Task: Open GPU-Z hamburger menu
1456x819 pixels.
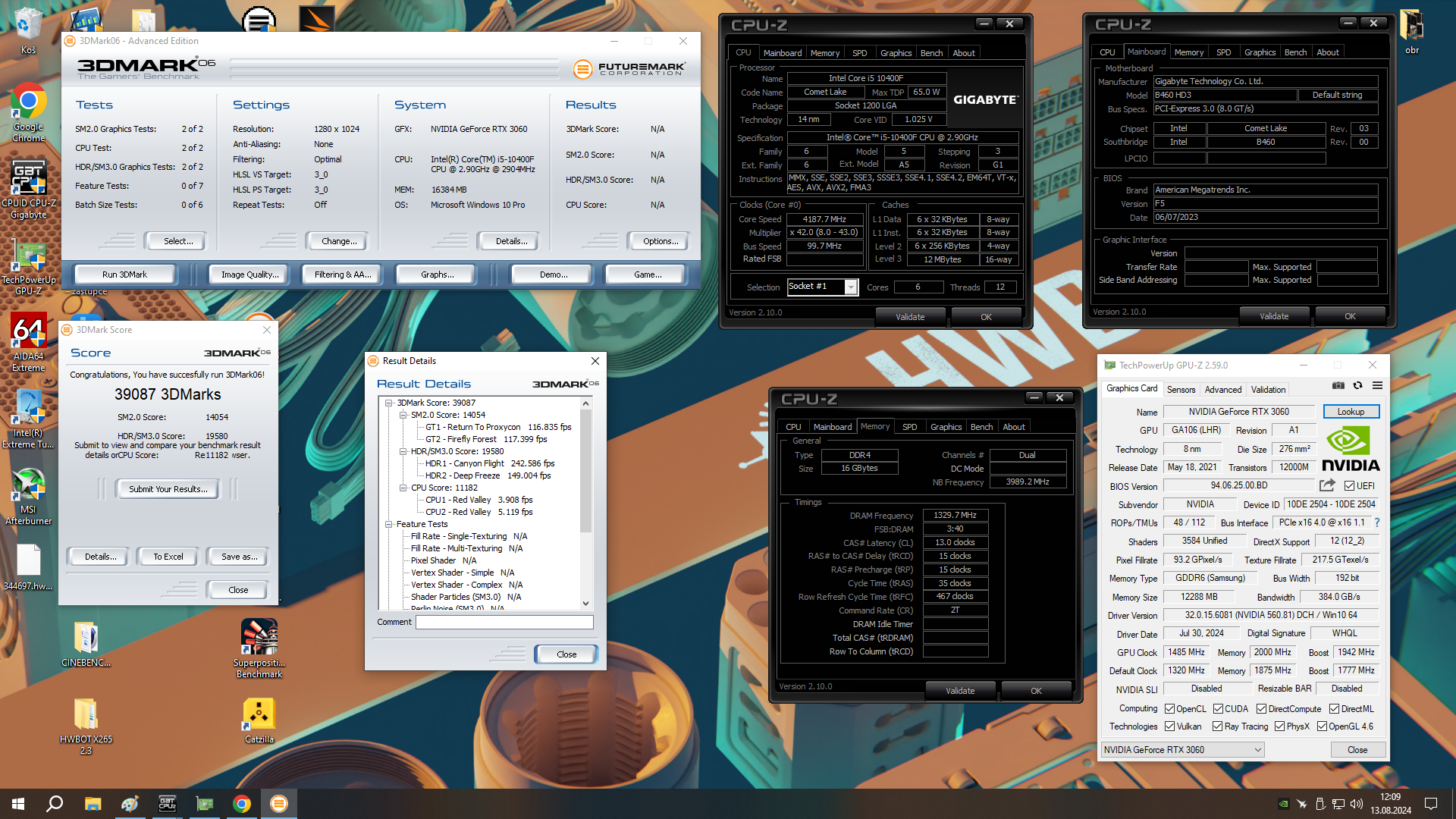Action: (x=1378, y=385)
